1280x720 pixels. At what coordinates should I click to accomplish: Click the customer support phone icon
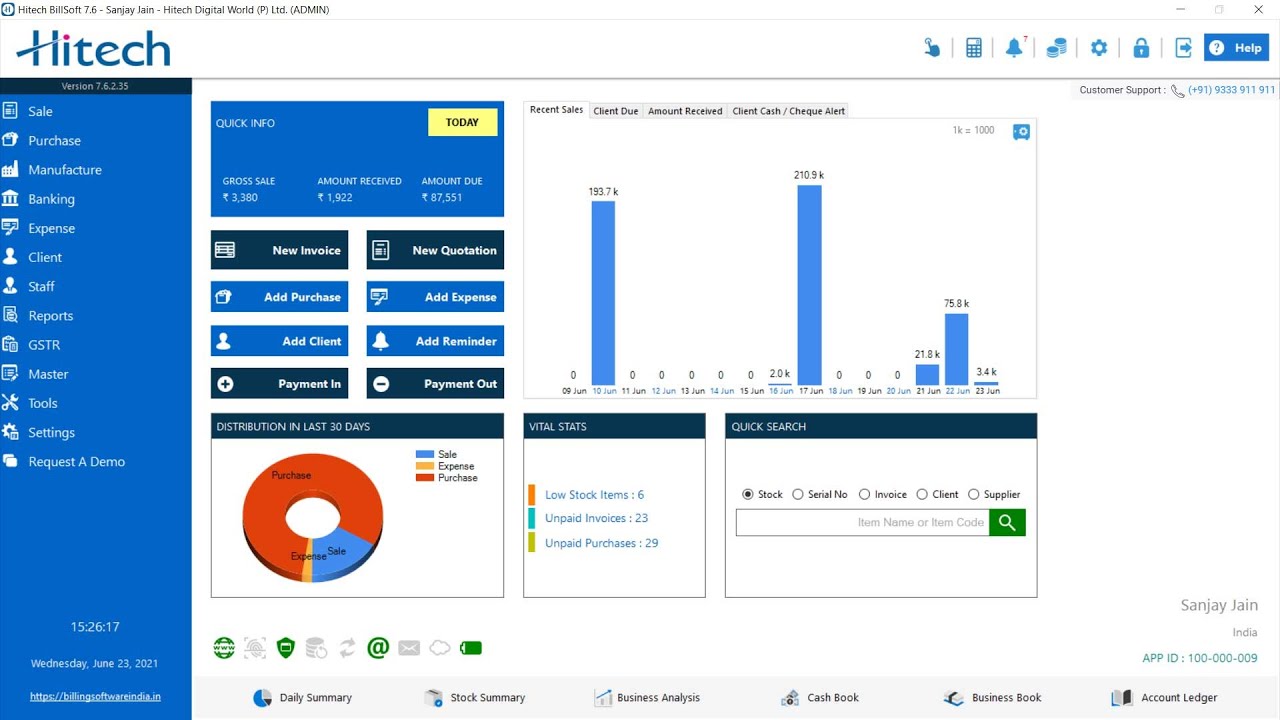tap(1177, 91)
